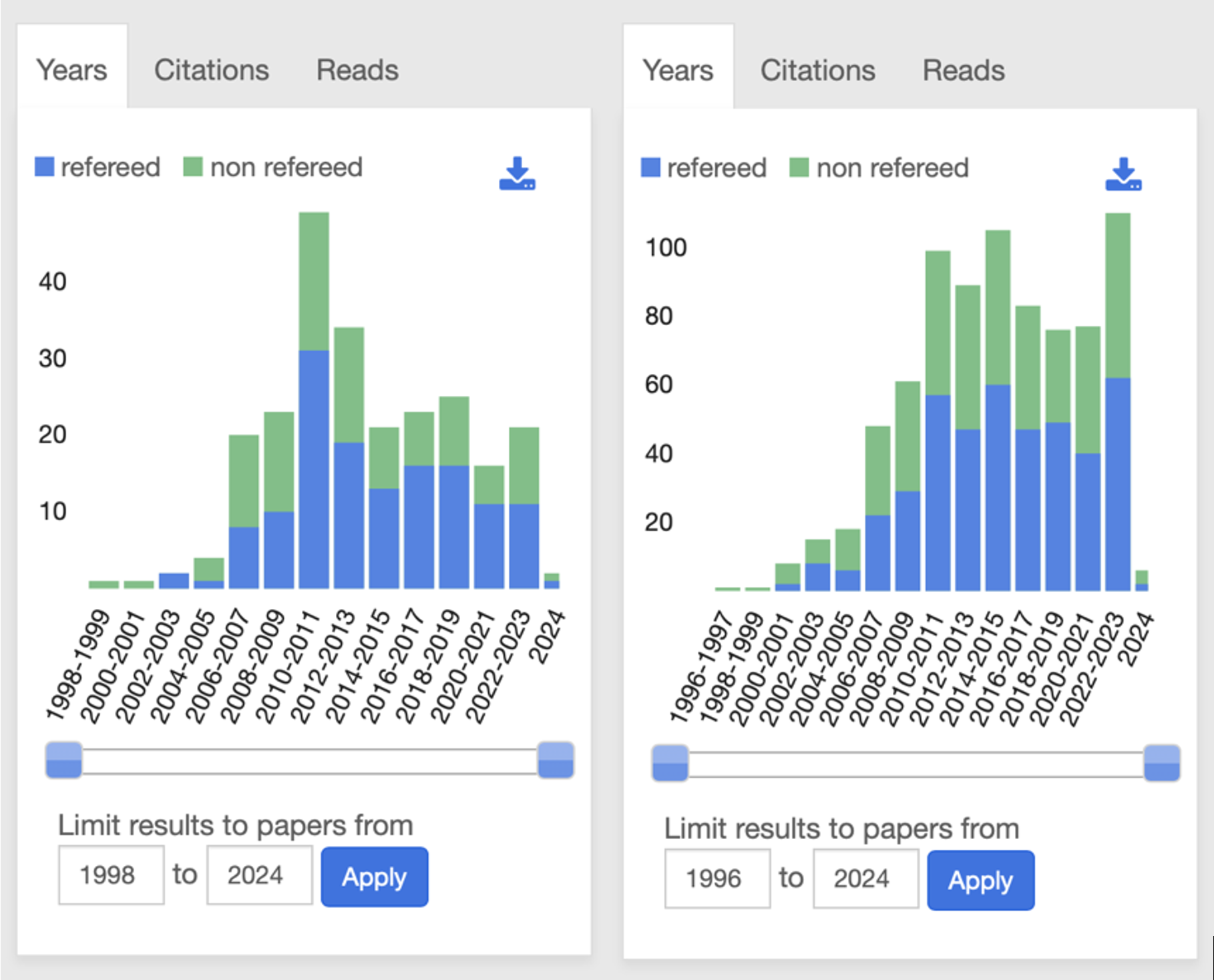This screenshot has width=1214, height=980.
Task: Click green non refereed legend square, right panel
Action: tap(799, 168)
